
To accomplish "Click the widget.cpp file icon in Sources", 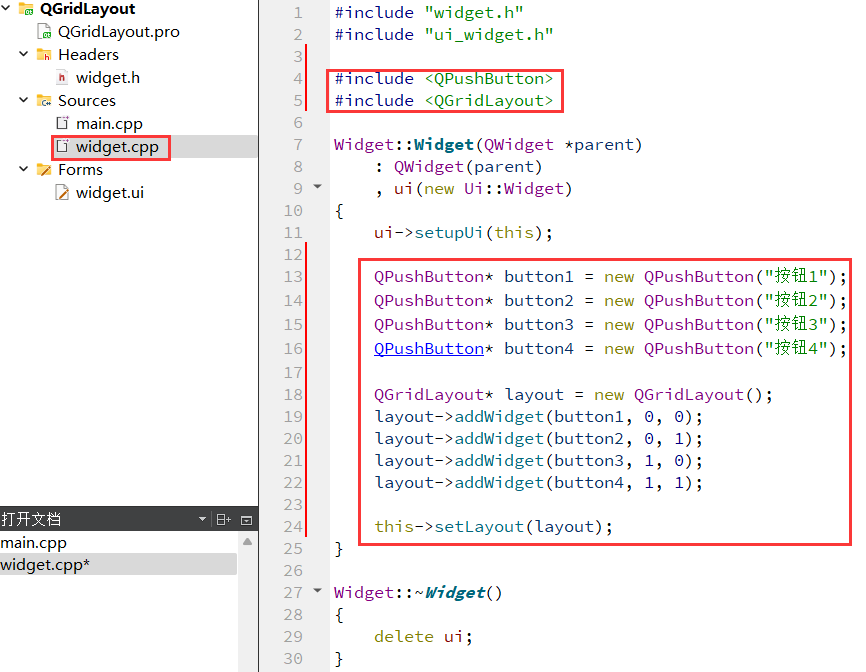I will tap(62, 146).
